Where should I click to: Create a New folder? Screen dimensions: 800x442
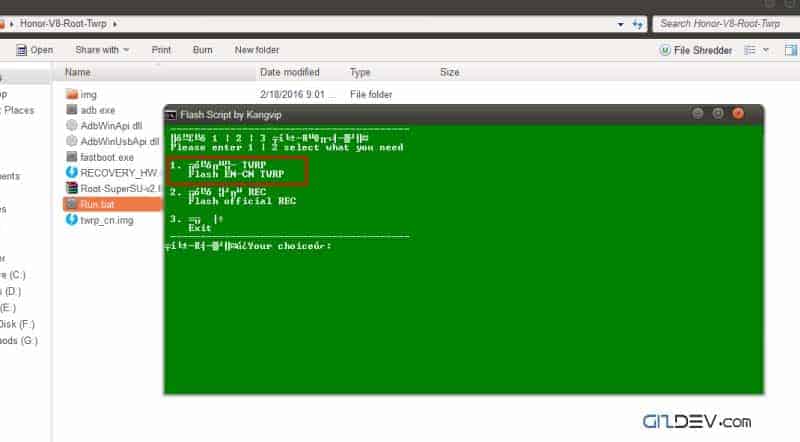point(257,49)
